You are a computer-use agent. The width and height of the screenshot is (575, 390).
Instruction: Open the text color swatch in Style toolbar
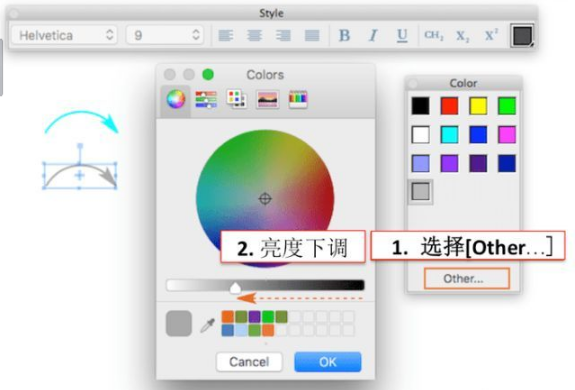[x=522, y=36]
